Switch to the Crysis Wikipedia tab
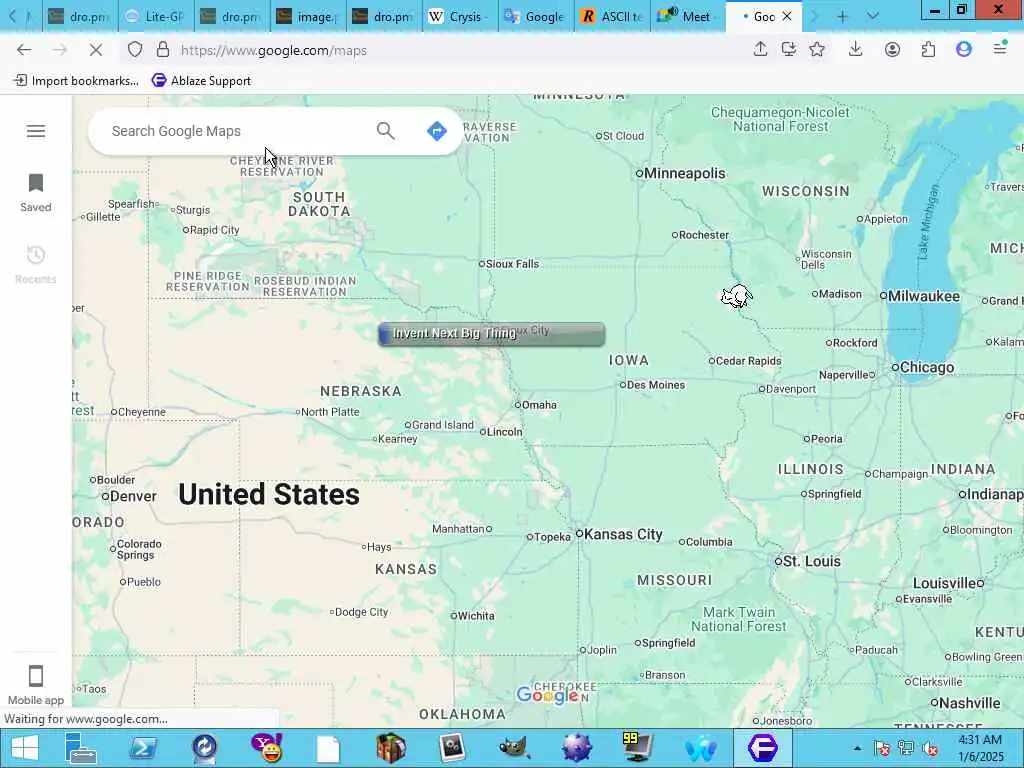1024x768 pixels. (460, 16)
